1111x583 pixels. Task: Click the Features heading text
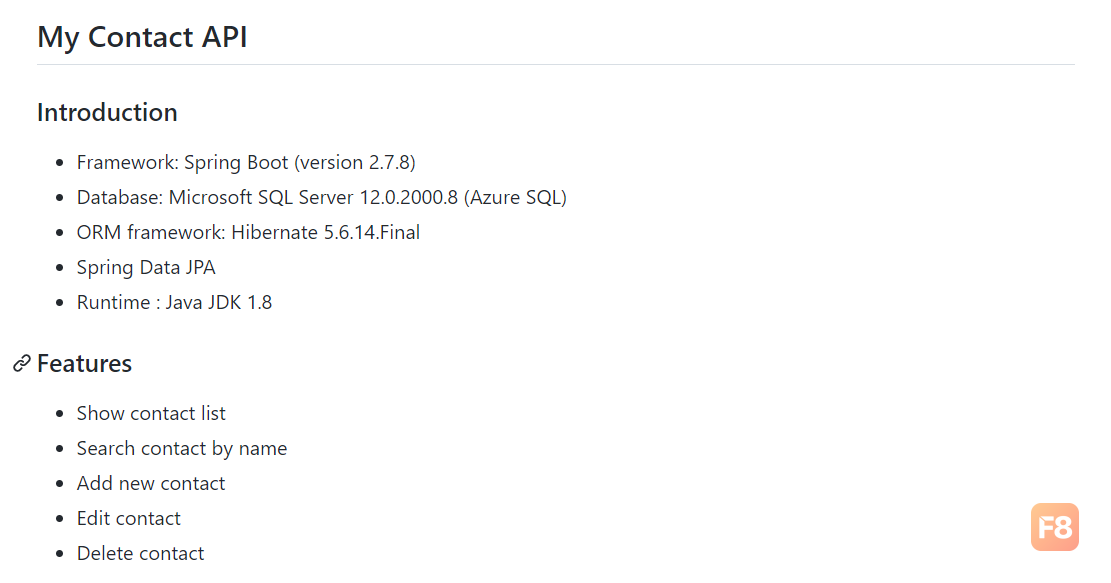click(x=84, y=363)
